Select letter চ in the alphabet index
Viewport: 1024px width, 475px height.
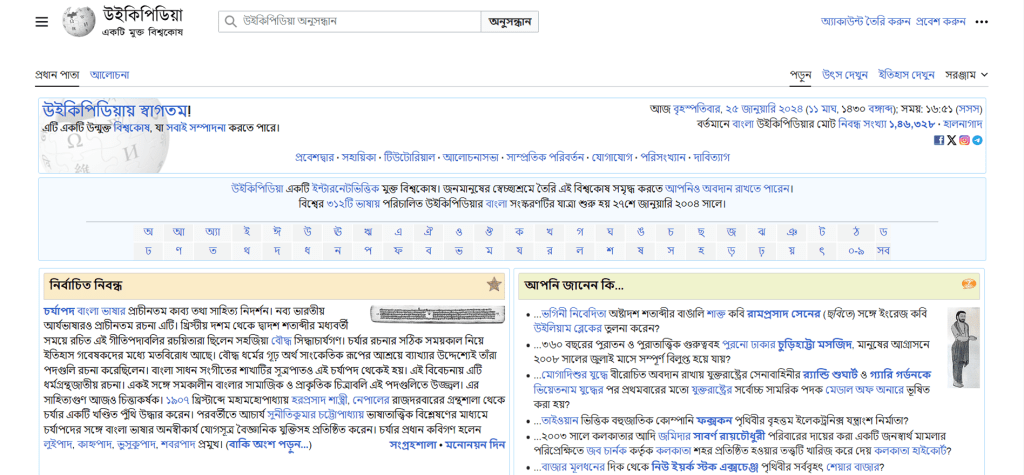(671, 232)
